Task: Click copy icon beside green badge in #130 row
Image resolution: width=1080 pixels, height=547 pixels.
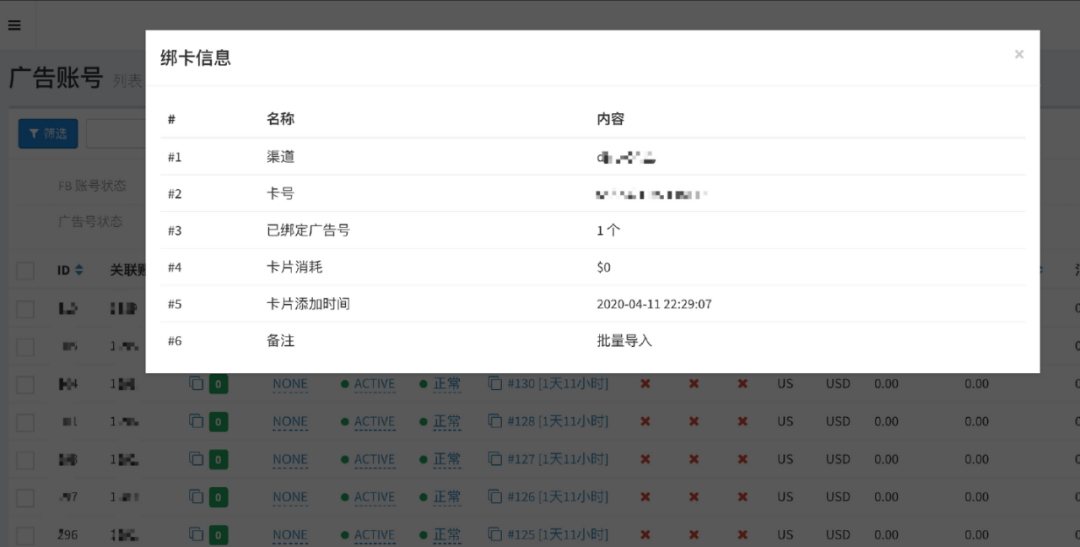Action: pyautogui.click(x=196, y=383)
